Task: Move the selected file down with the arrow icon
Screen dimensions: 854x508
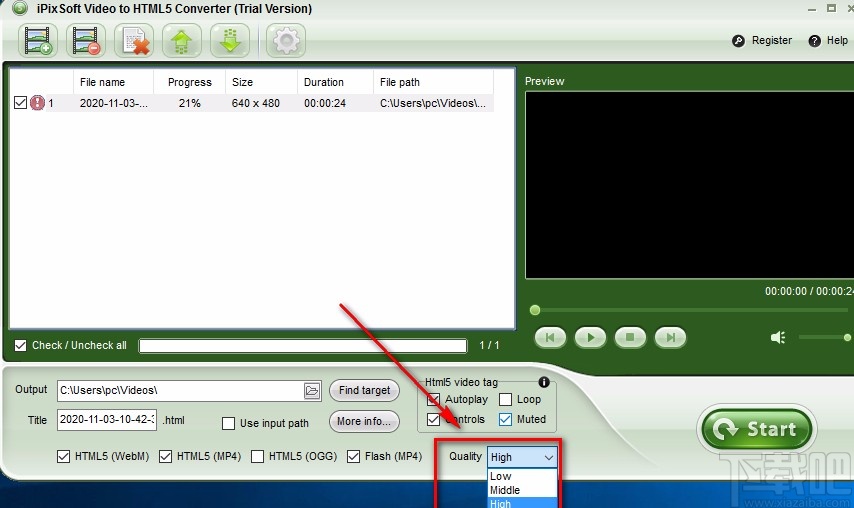Action: [x=230, y=41]
